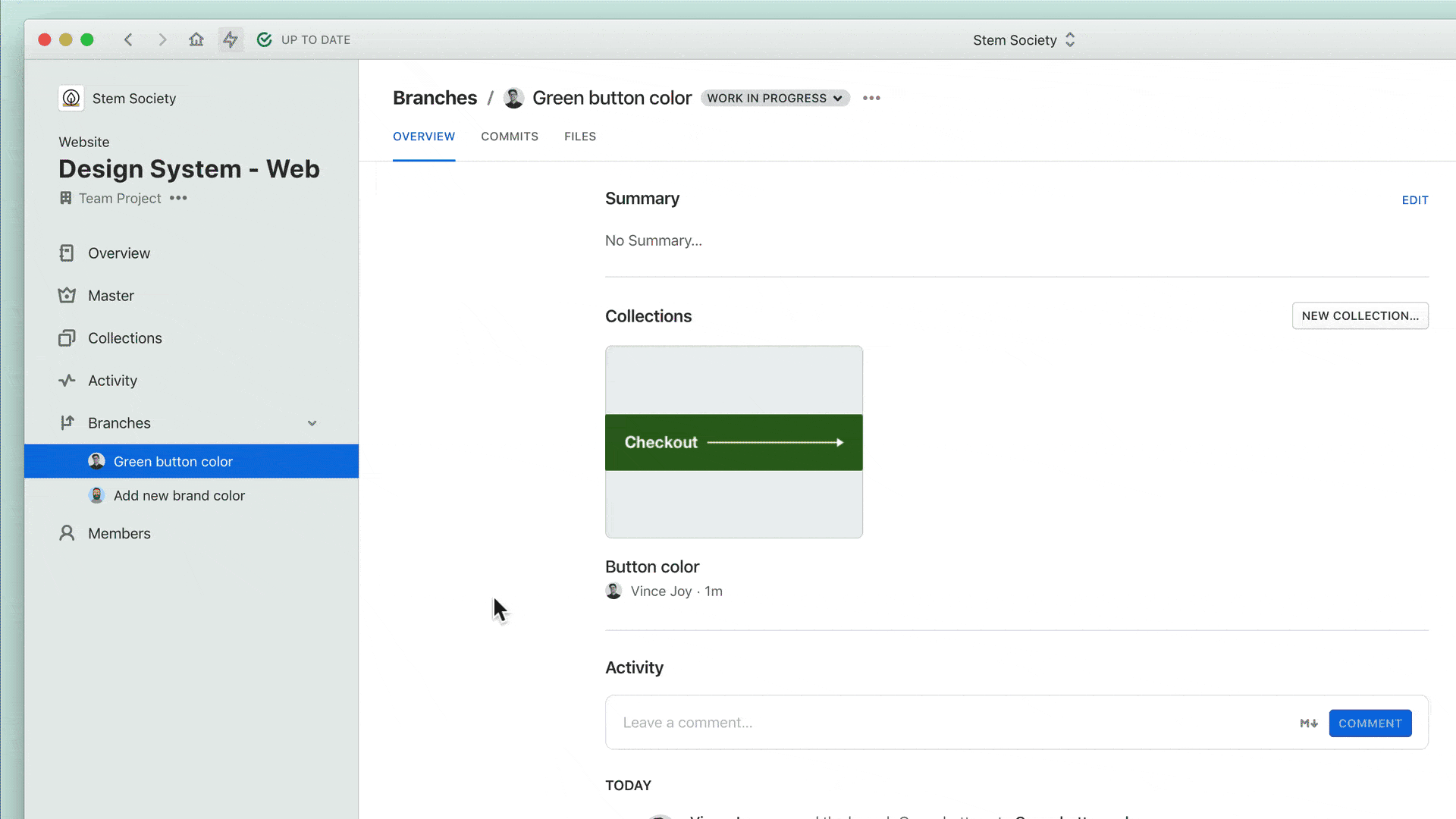The height and width of the screenshot is (819, 1456).
Task: Open the Button color collection thumbnail
Action: point(733,442)
